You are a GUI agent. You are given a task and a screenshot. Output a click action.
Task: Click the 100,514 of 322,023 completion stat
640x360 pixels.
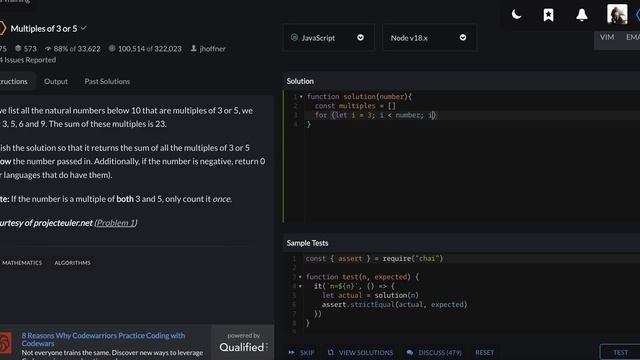pyautogui.click(x=145, y=49)
